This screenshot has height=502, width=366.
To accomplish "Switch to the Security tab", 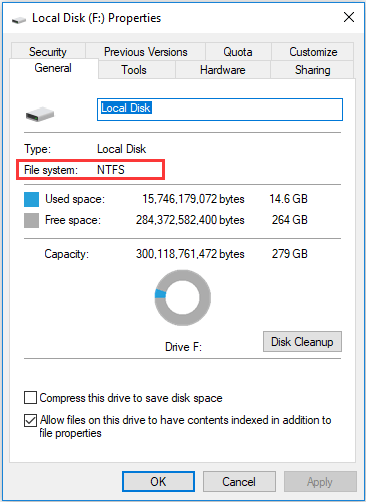I will point(48,51).
